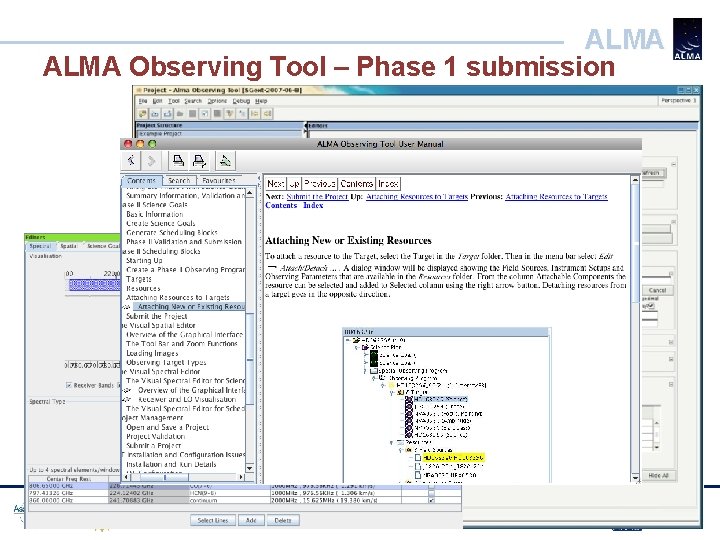Click the horizontal scrollbar under contents tree
The image size is (720, 540).
(184, 477)
